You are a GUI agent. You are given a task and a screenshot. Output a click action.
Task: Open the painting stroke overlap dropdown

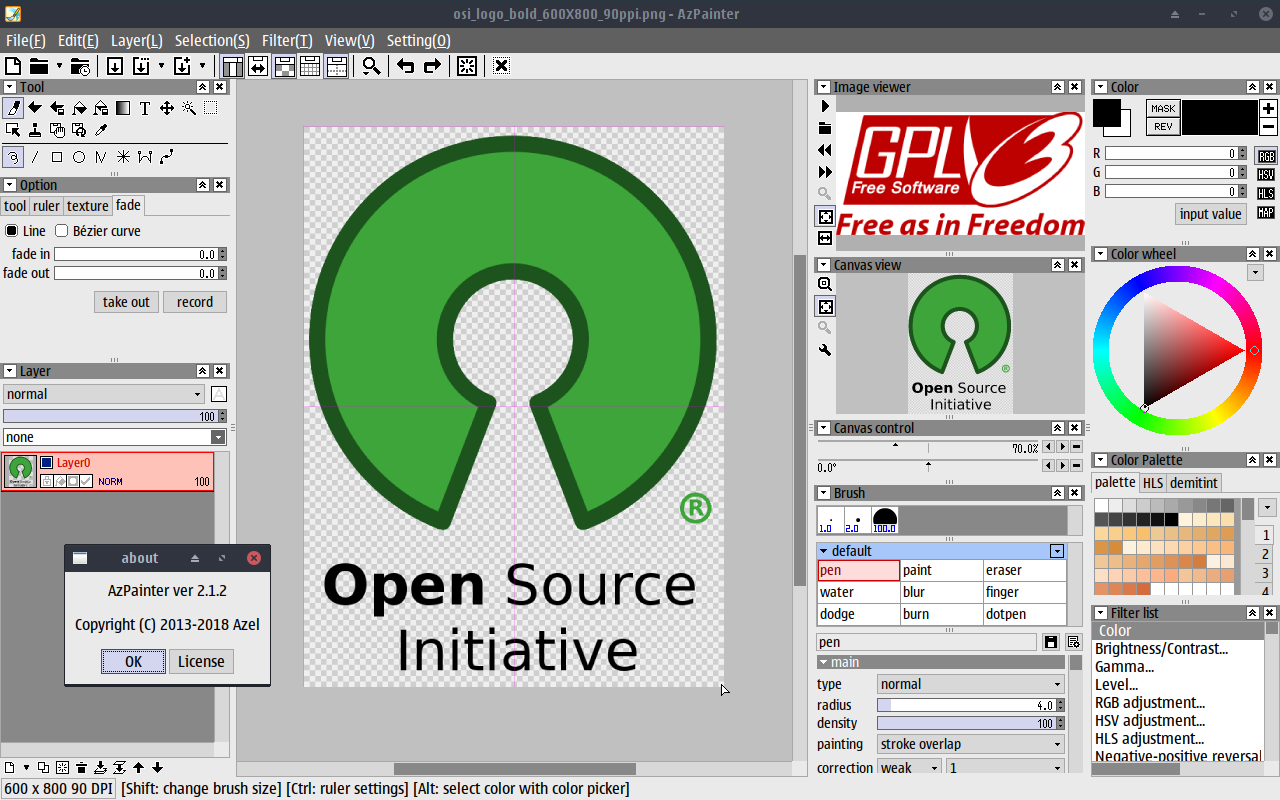(971, 744)
